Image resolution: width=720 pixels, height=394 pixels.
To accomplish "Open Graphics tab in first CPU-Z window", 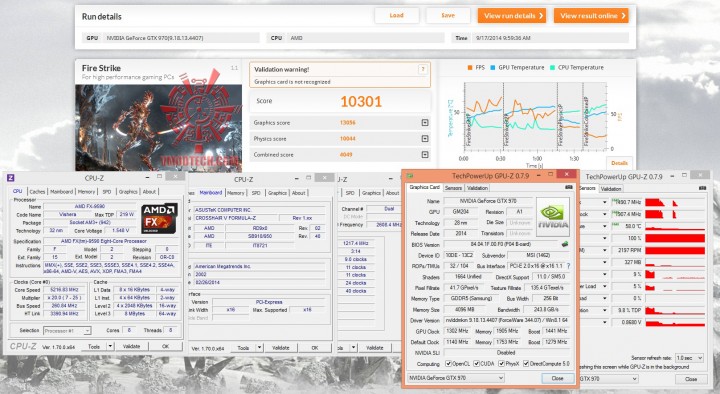I will point(128,191).
